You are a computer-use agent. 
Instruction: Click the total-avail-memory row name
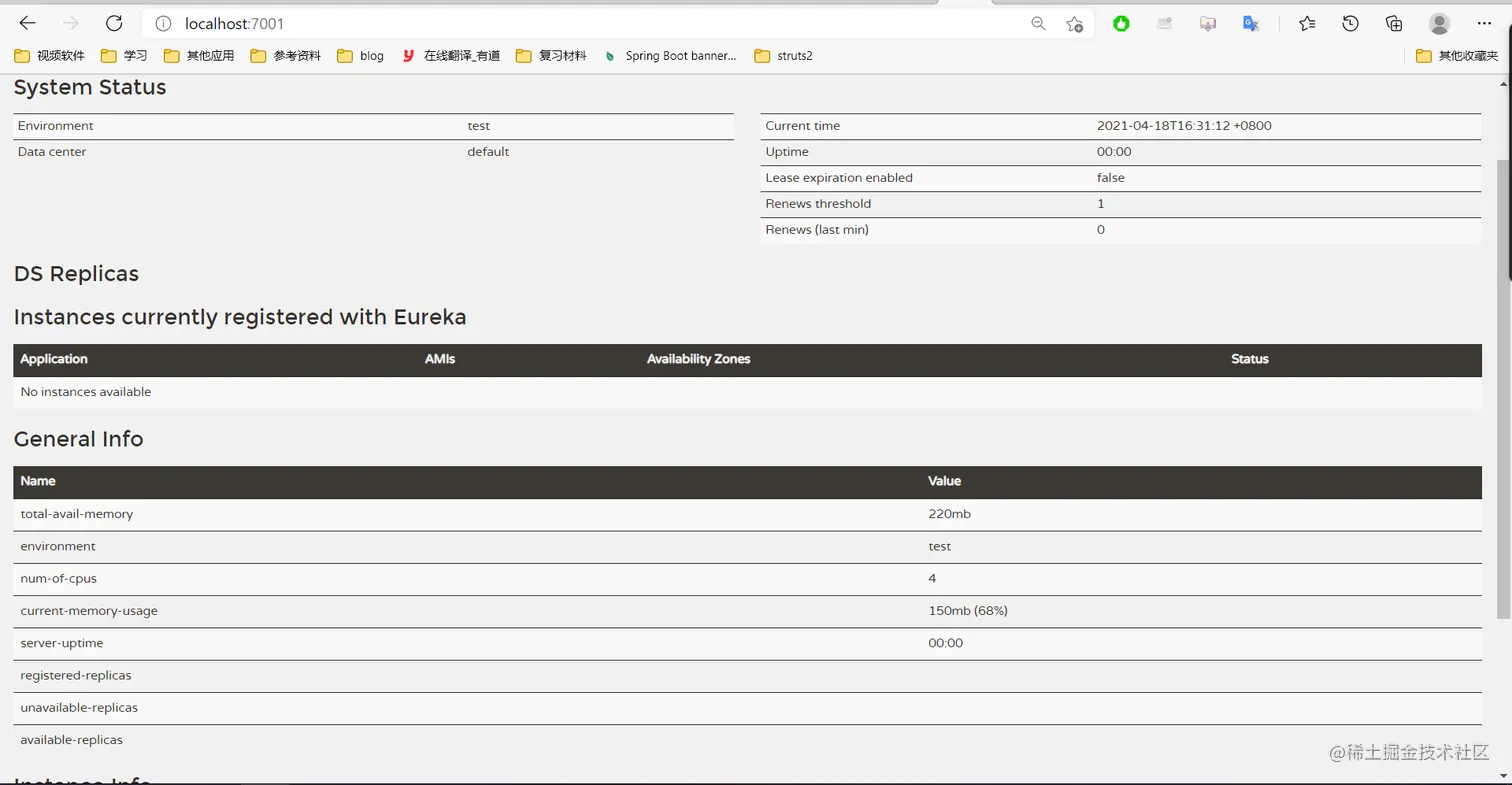(77, 514)
